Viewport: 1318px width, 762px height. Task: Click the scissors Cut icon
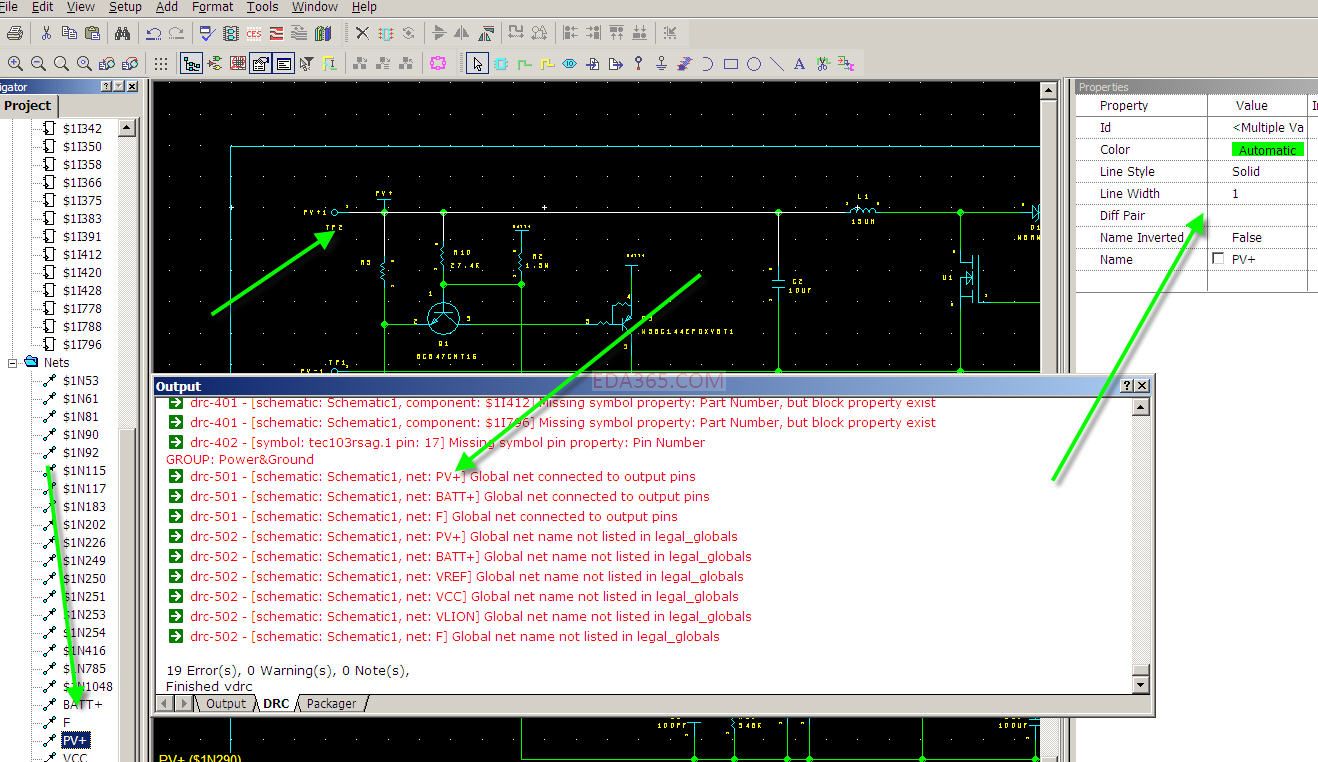pos(46,33)
